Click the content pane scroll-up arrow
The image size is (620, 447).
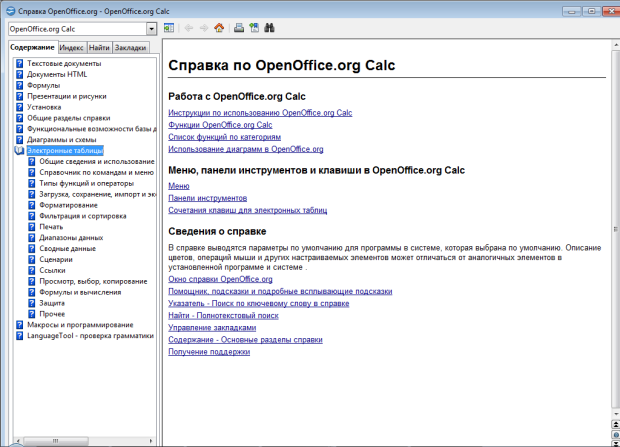tap(616, 45)
